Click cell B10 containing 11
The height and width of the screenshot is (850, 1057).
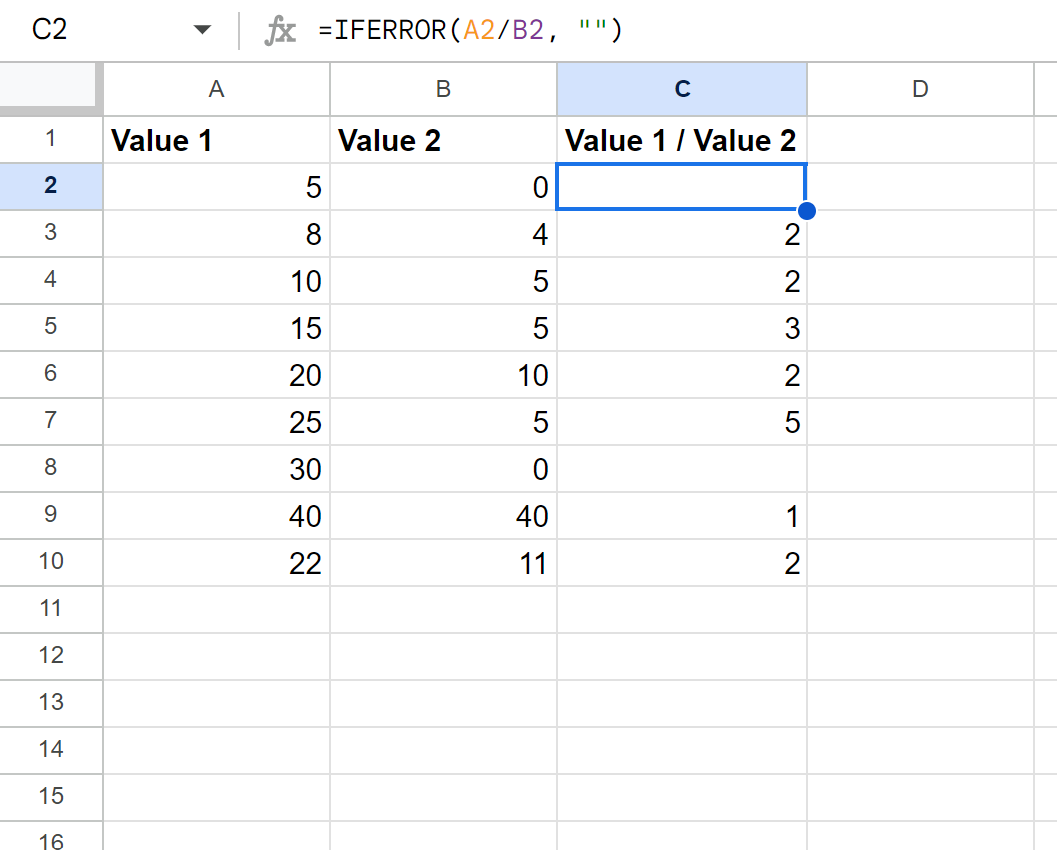click(x=444, y=562)
